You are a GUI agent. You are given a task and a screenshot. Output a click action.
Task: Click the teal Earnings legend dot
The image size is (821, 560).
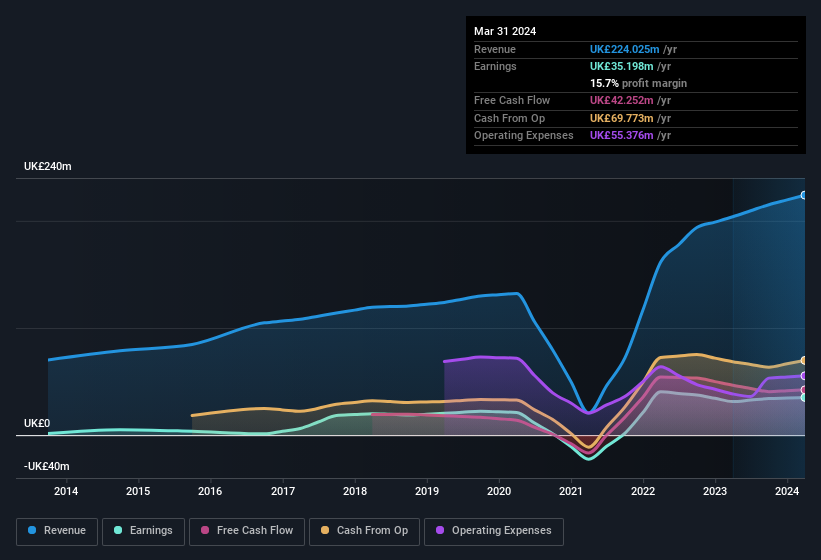tap(119, 531)
